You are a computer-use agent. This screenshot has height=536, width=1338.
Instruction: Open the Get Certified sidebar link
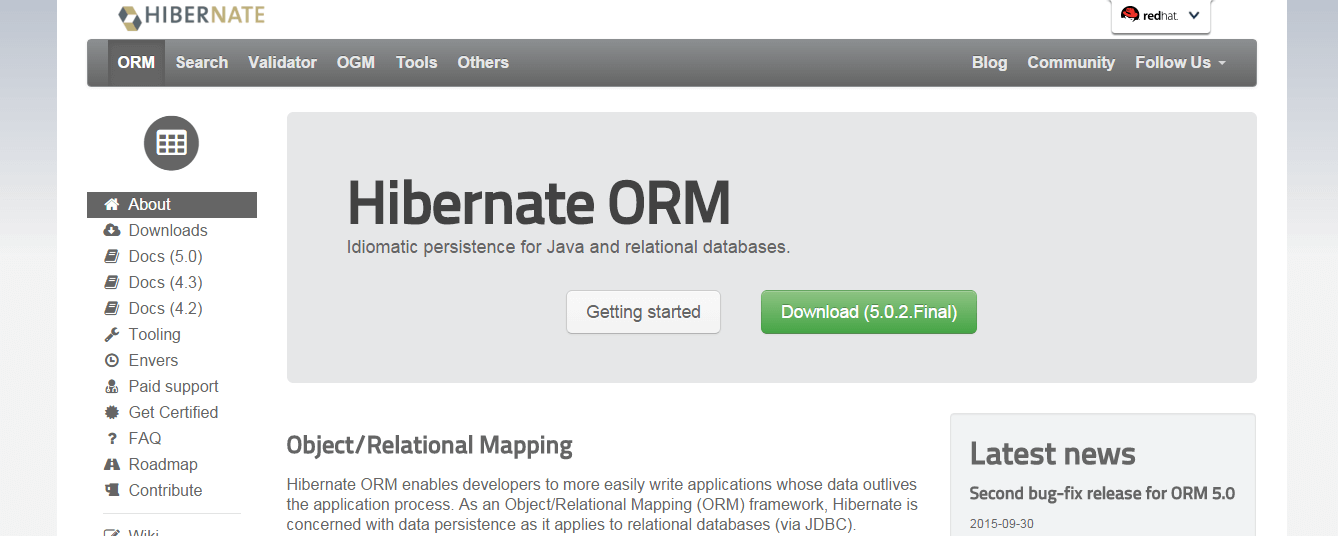pyautogui.click(x=173, y=412)
